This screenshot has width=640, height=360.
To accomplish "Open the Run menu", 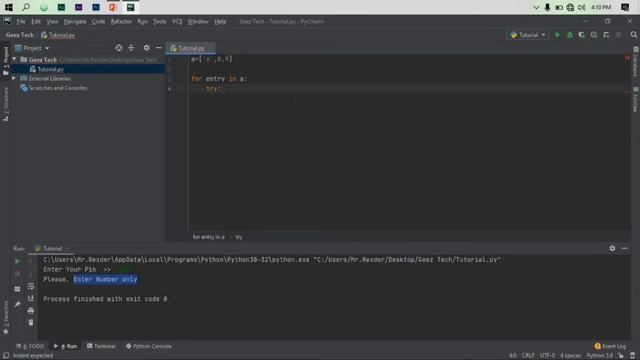I will [142, 22].
